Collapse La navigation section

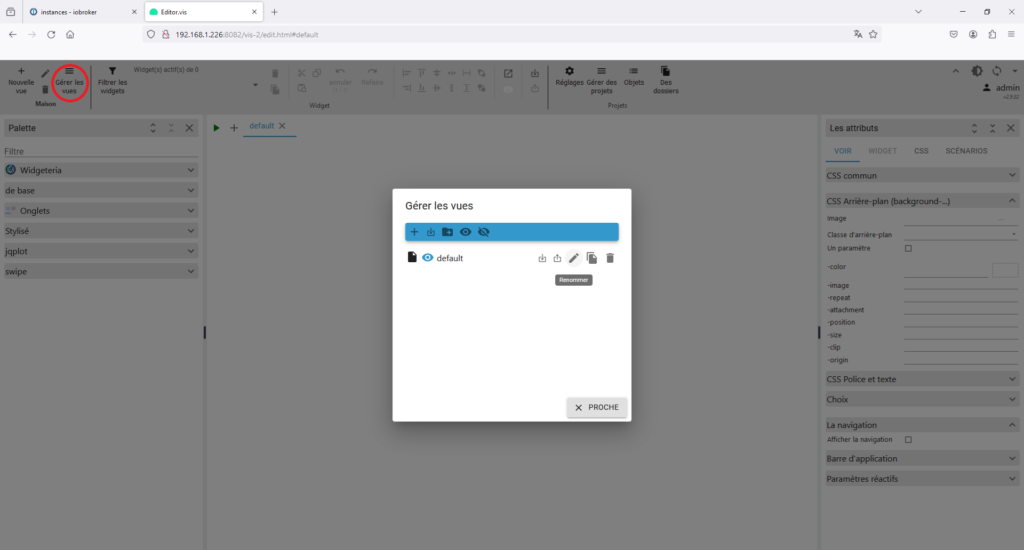click(x=921, y=425)
